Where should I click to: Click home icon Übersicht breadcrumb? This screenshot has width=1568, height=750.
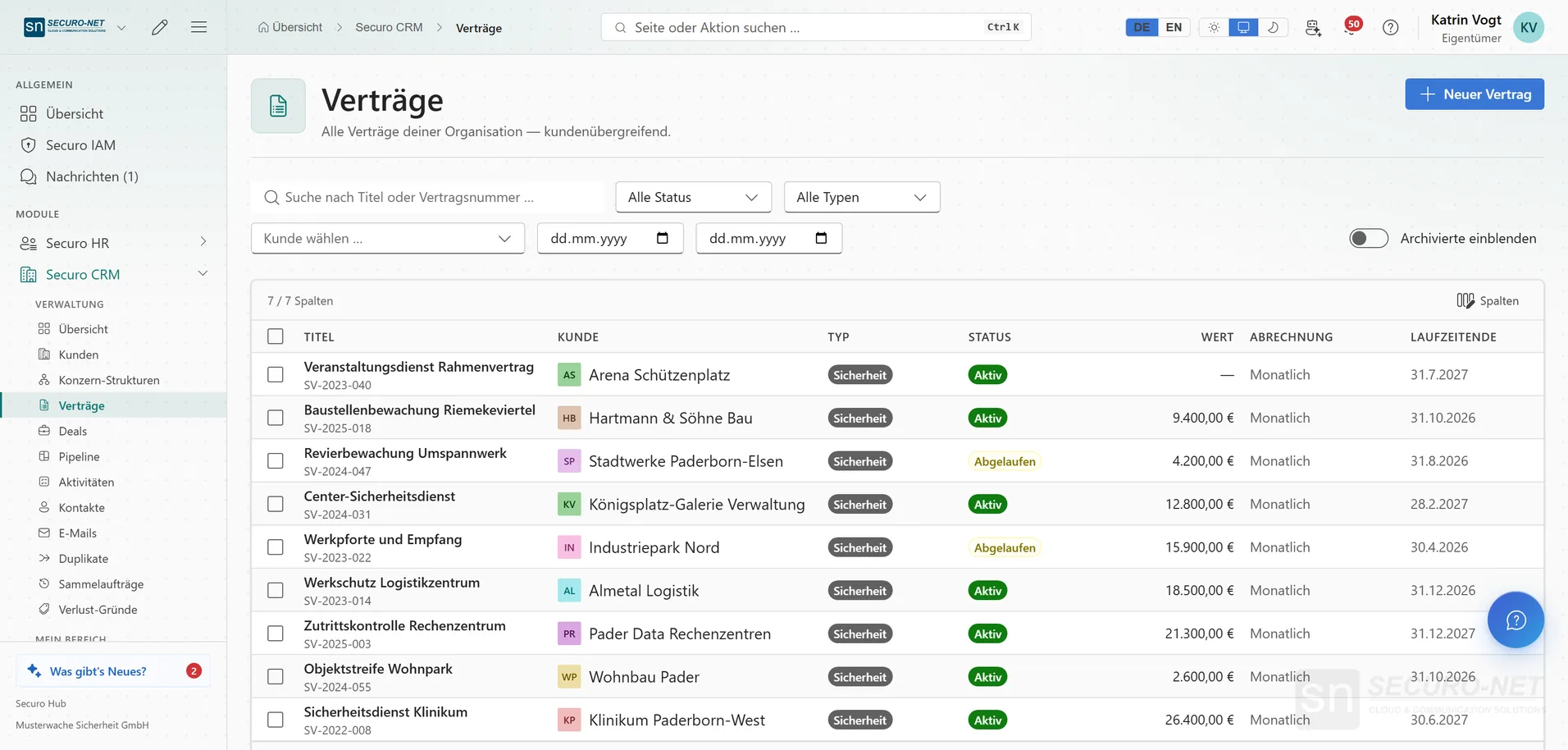click(289, 27)
